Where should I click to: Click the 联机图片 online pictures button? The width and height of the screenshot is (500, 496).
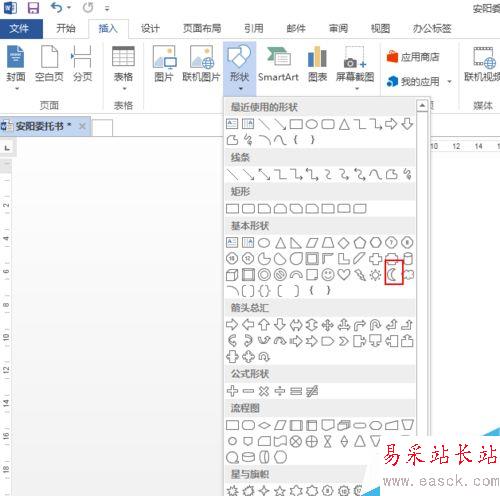tap(201, 63)
